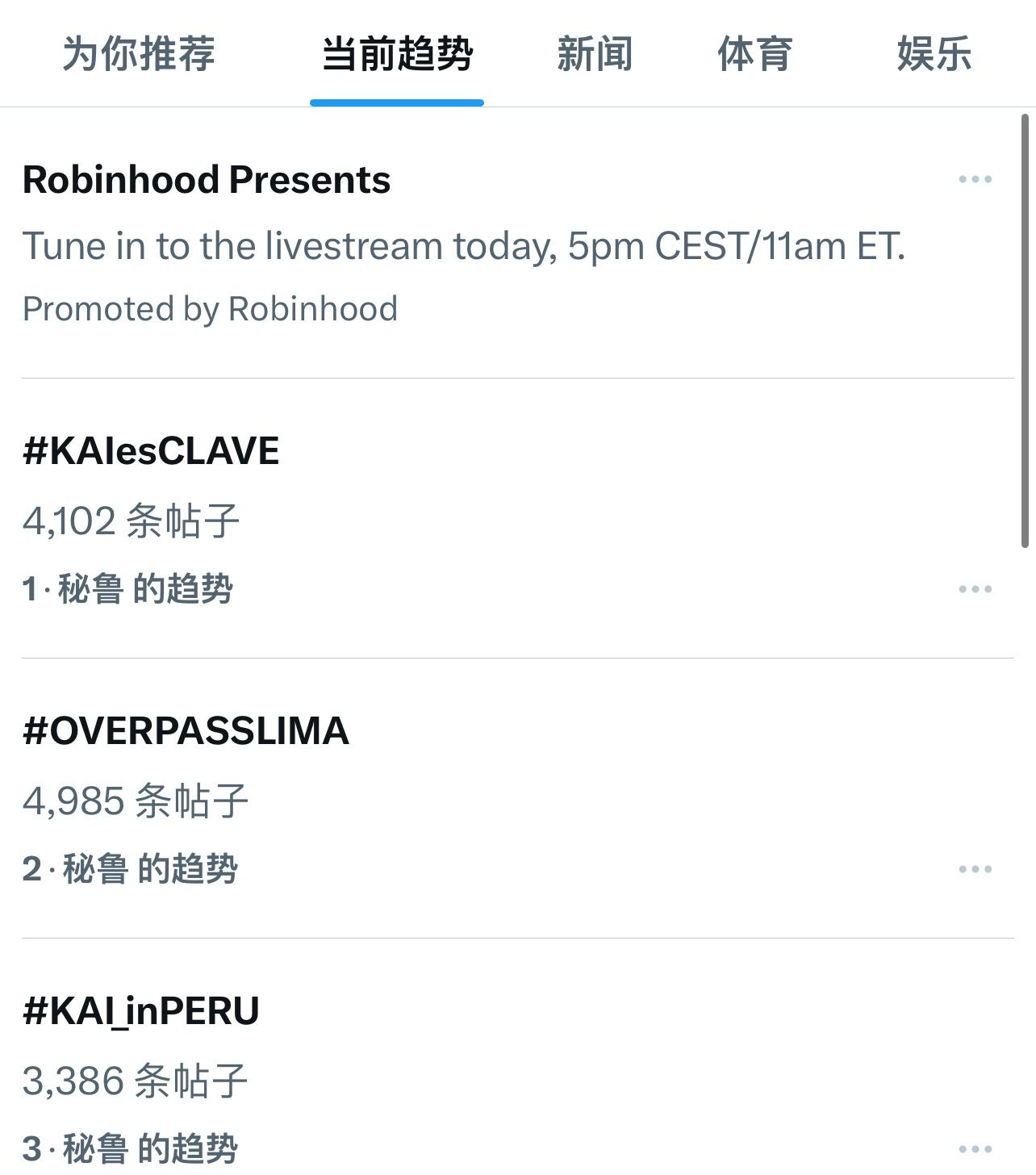Click the trends list scrollbar thumb
Viewport: 1036px width, 1175px height.
point(1026,331)
